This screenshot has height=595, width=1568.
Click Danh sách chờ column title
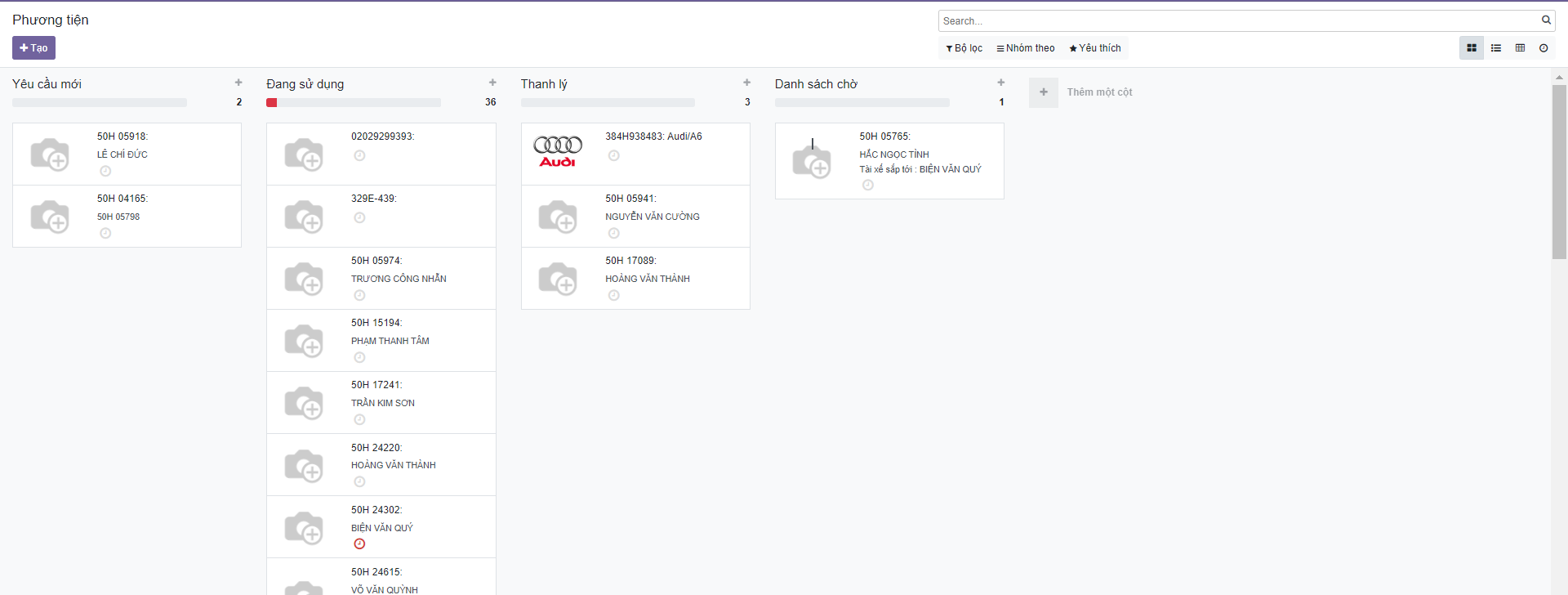(x=815, y=84)
